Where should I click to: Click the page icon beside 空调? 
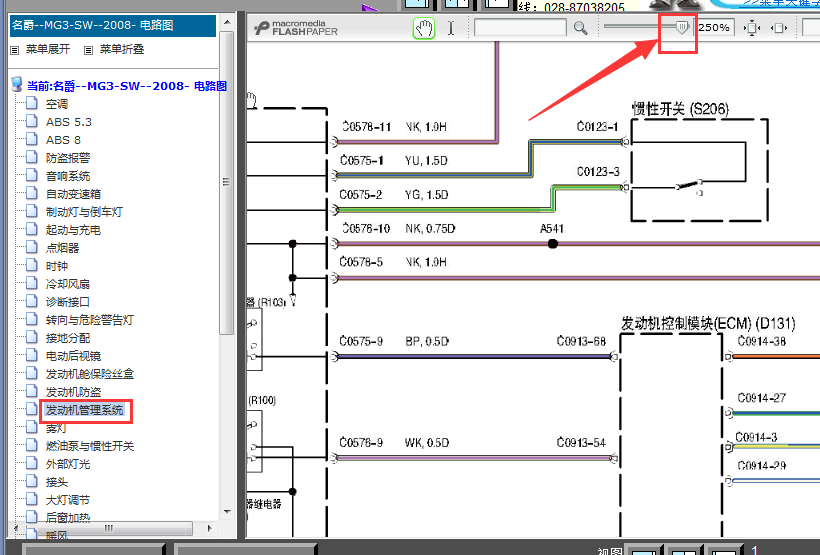click(32, 103)
